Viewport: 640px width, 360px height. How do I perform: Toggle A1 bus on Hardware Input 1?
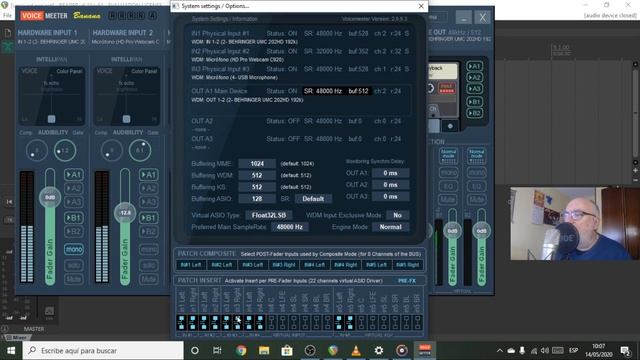73,175
